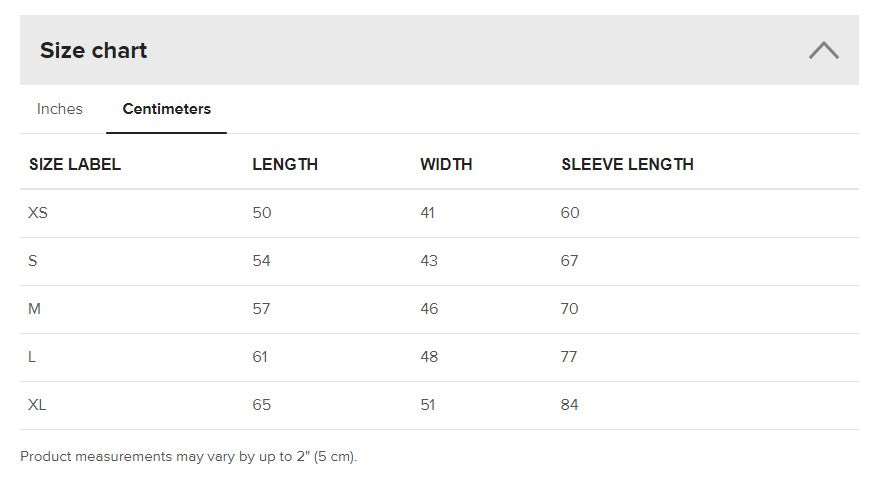Collapse the Size chart chevron arrow
Viewport: 877px width, 496px height.
(x=823, y=50)
